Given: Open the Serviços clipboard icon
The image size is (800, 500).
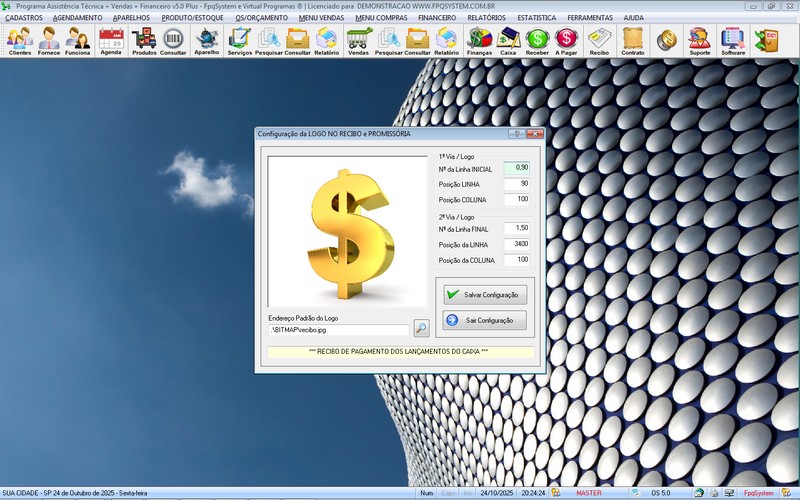Looking at the screenshot, I should [239, 41].
